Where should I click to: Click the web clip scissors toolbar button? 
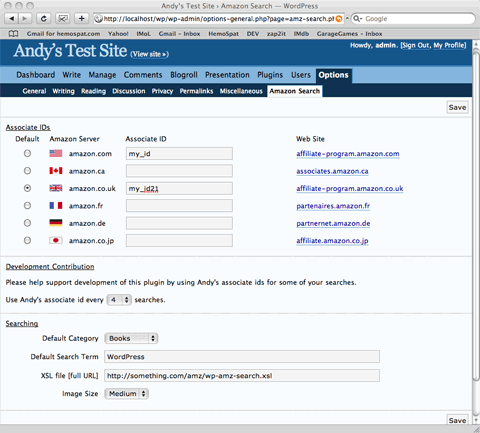click(62, 19)
